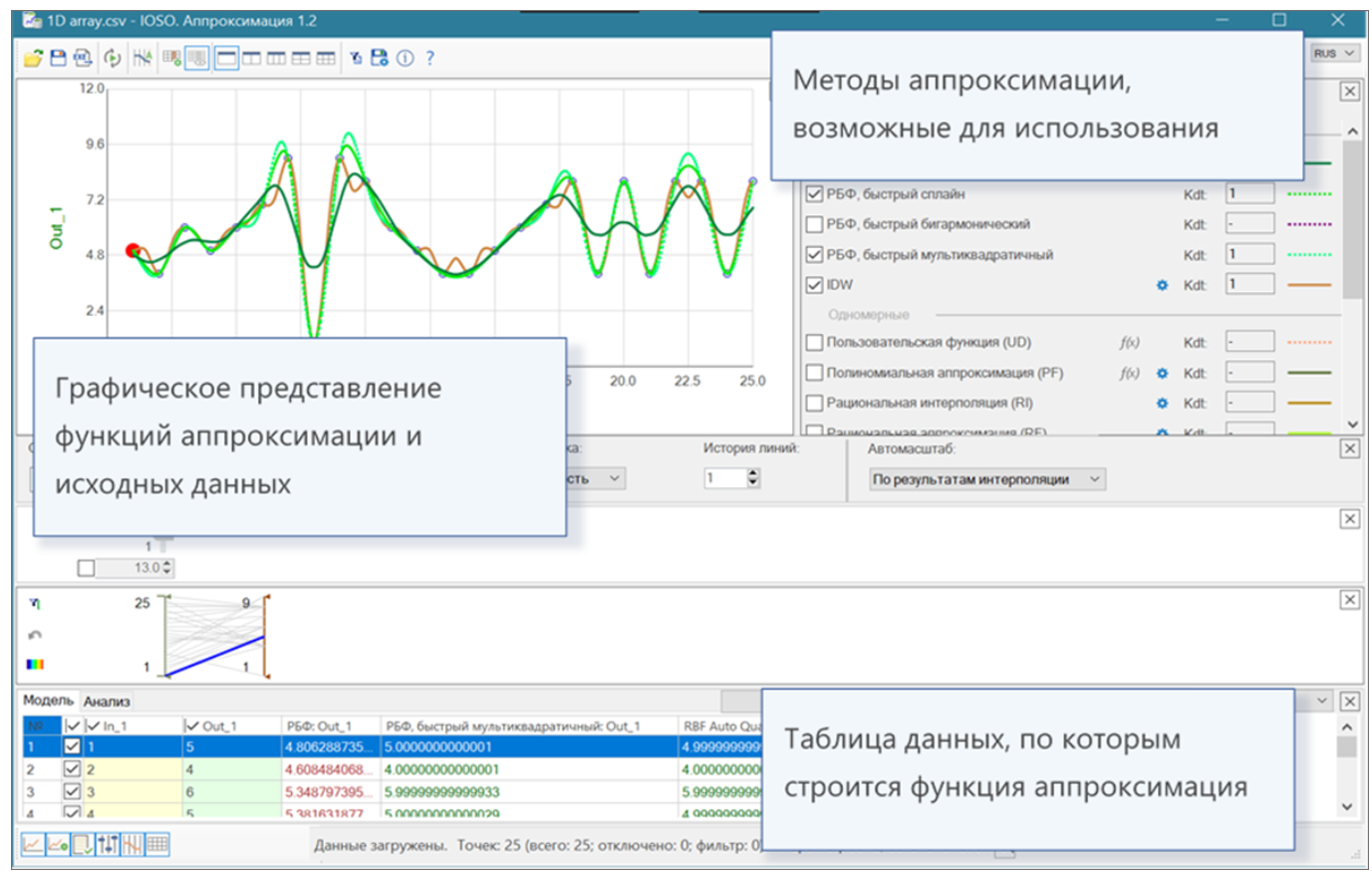Uncheck the РБФ, быстрый сплайн checkbox
The height and width of the screenshot is (876, 1372).
pyautogui.click(x=814, y=194)
